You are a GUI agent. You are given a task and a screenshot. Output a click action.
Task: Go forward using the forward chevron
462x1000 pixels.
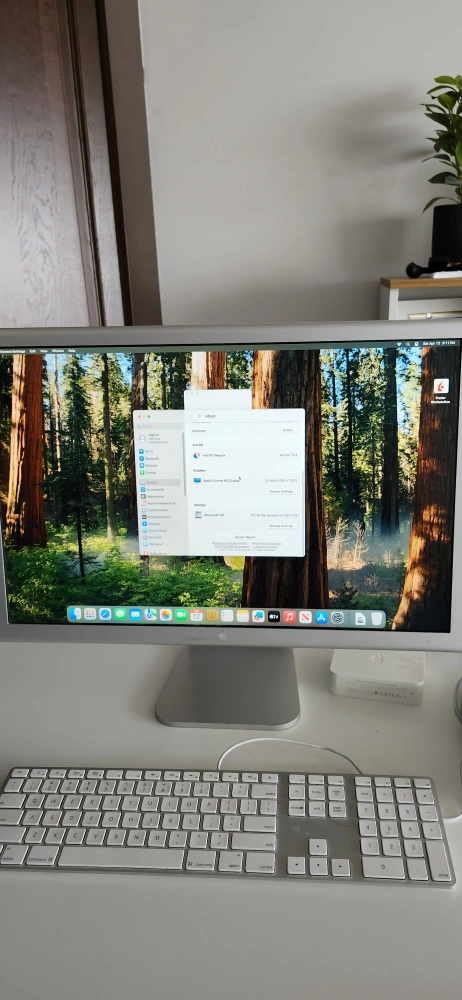pos(200,416)
